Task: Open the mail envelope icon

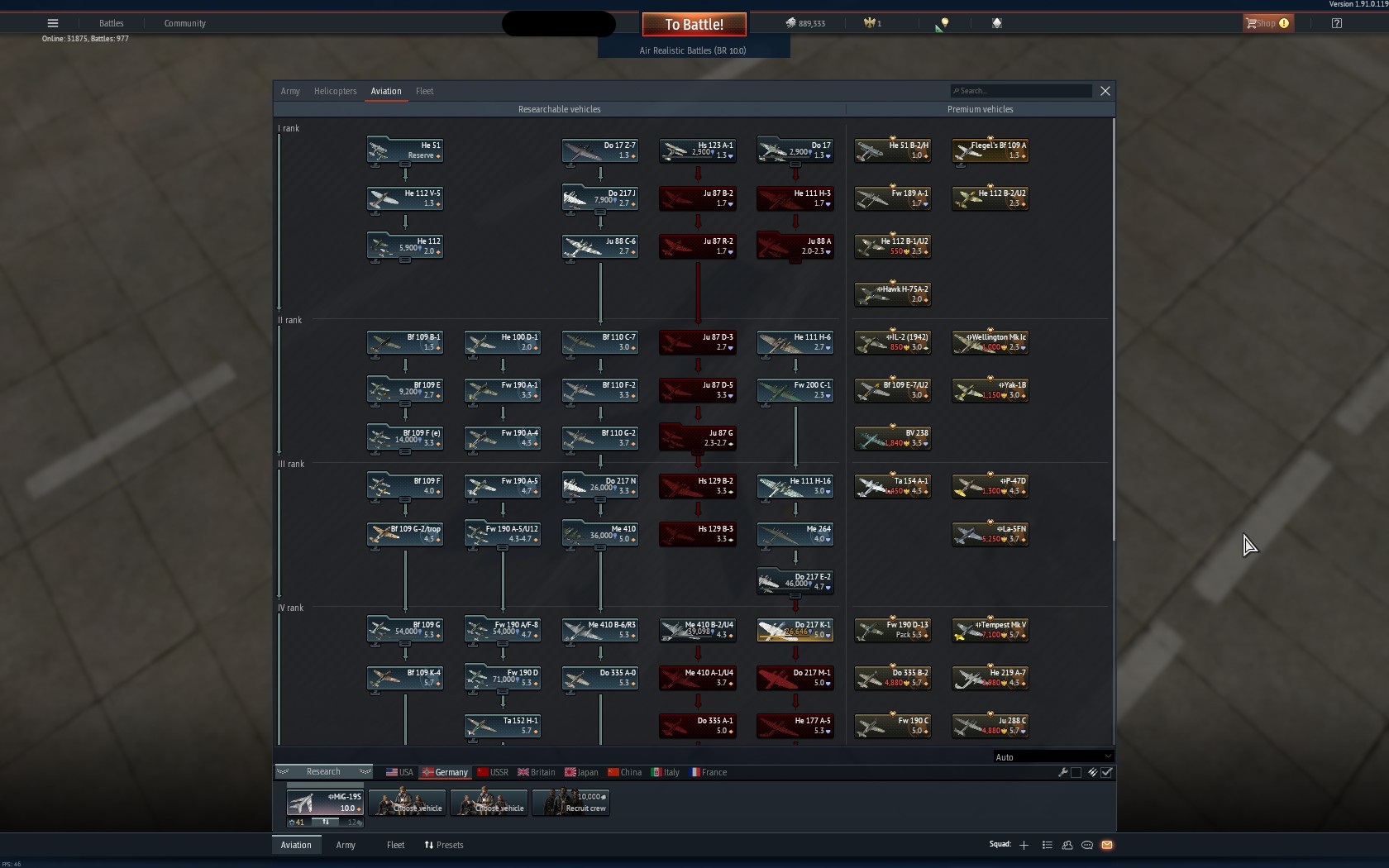Action: [1107, 845]
